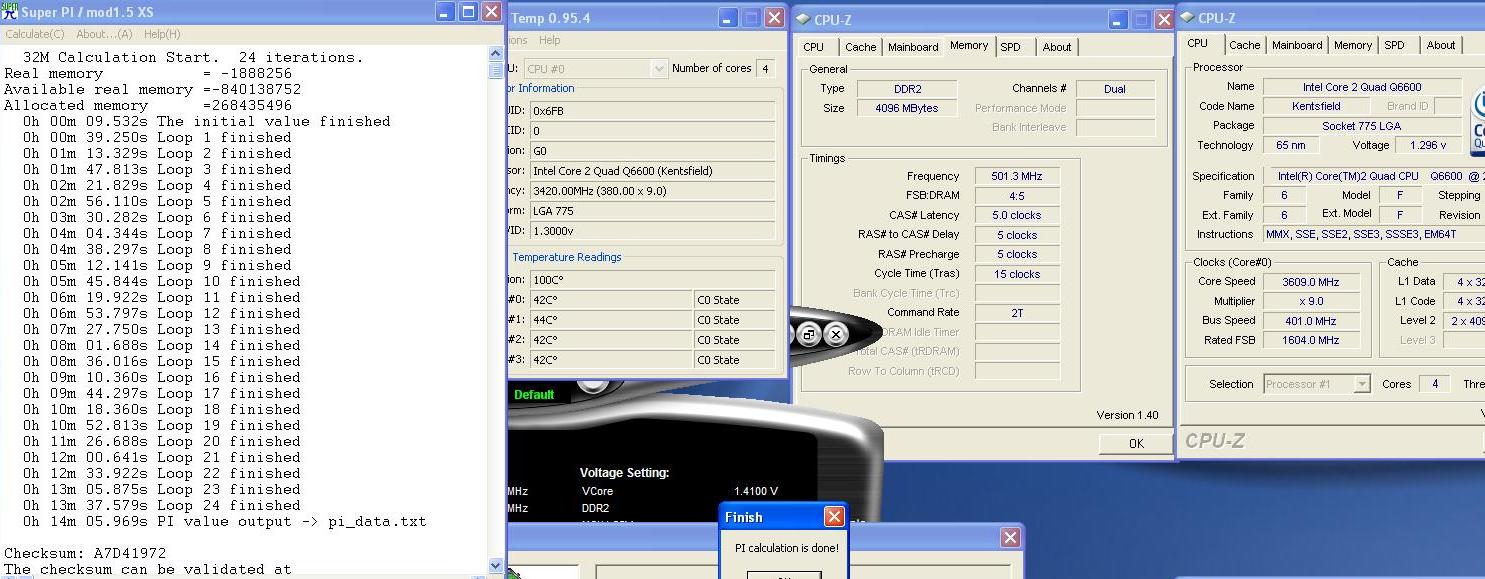Open Memory tab in CPU-Z processor window
The image size is (1485, 579).
click(x=1353, y=45)
